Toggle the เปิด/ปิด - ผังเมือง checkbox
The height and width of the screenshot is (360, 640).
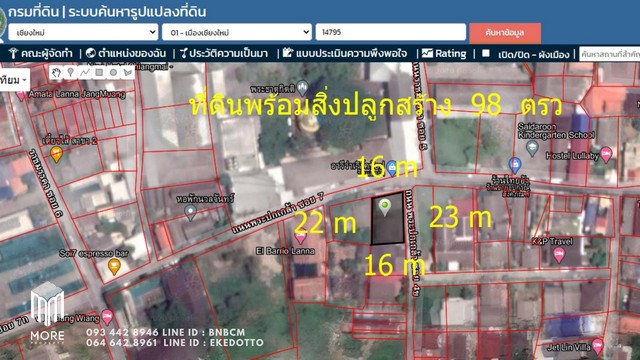click(485, 53)
